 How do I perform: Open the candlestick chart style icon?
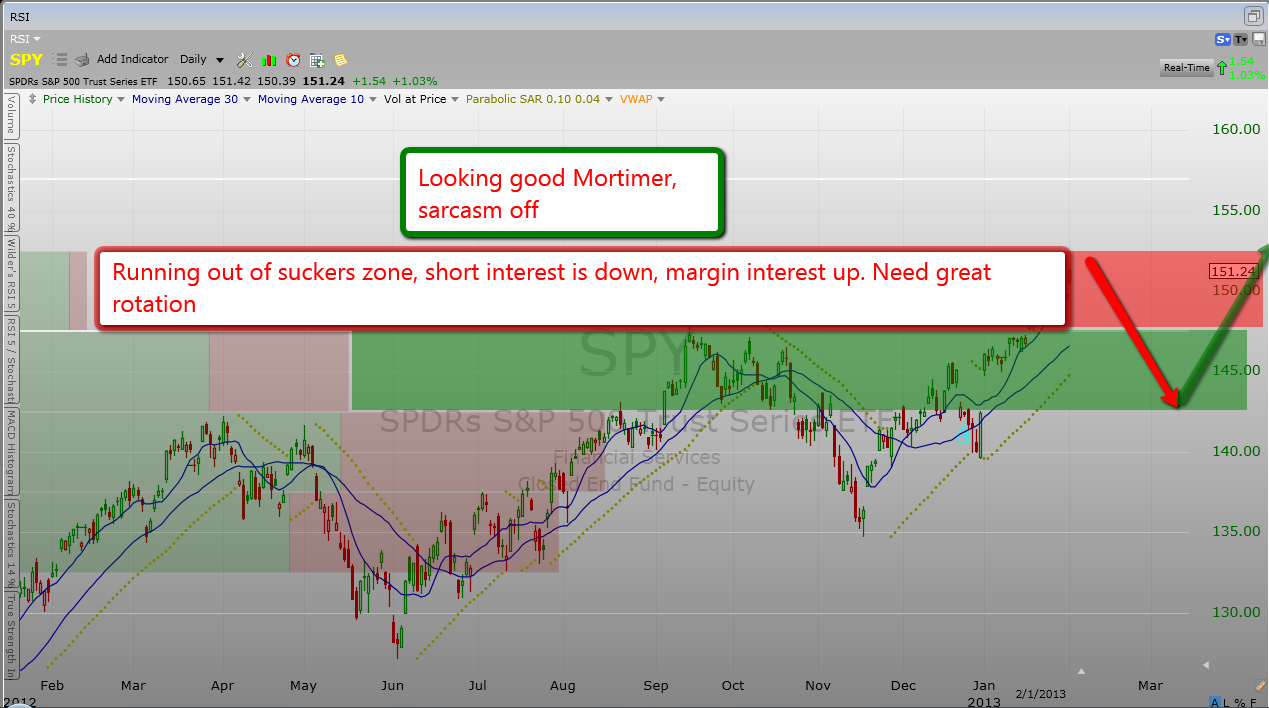[269, 60]
